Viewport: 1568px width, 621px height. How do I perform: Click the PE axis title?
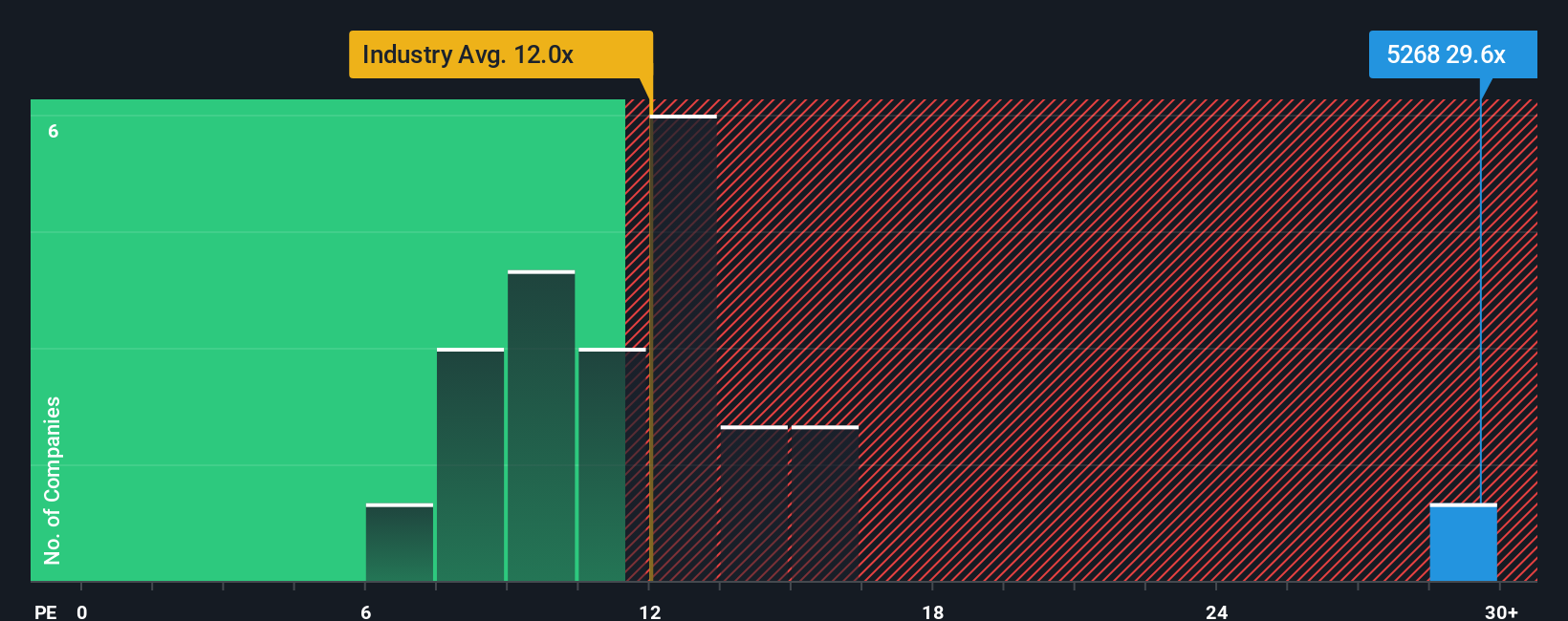pyautogui.click(x=46, y=612)
